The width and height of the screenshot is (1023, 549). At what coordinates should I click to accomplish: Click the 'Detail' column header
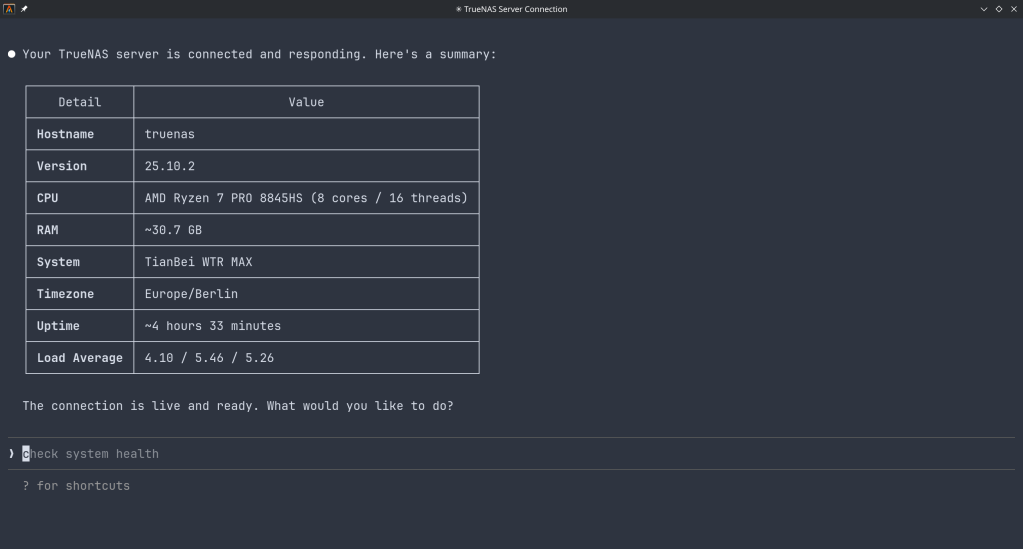(x=80, y=102)
